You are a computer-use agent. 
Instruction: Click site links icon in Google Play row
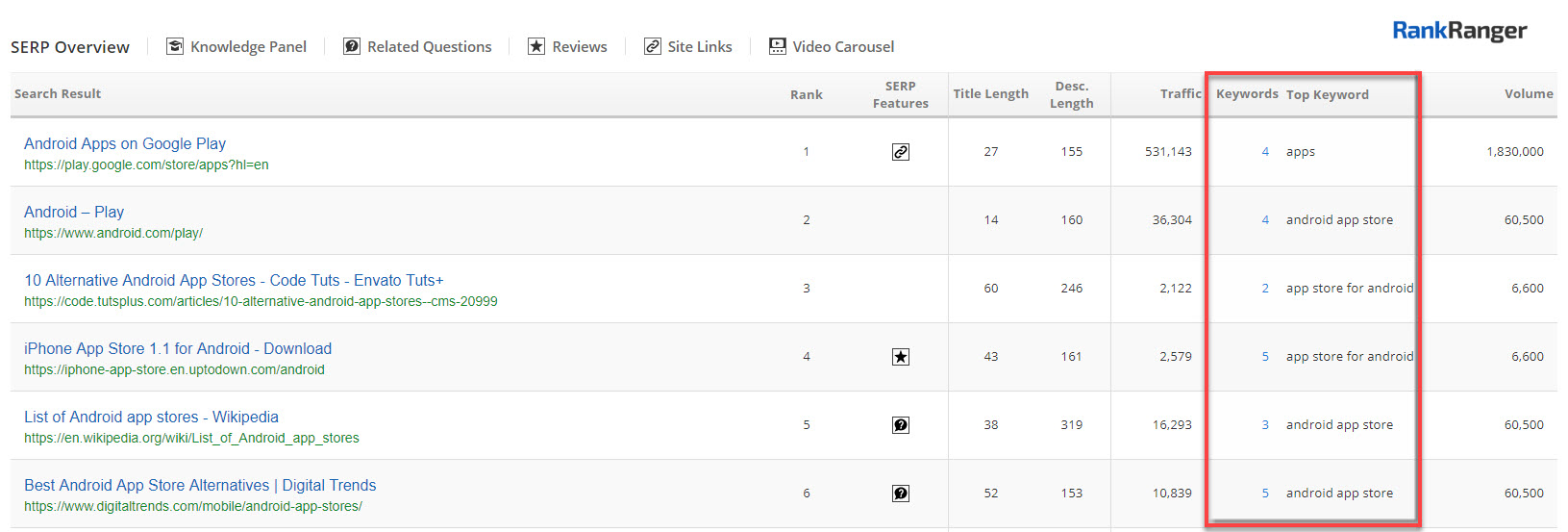tap(901, 152)
